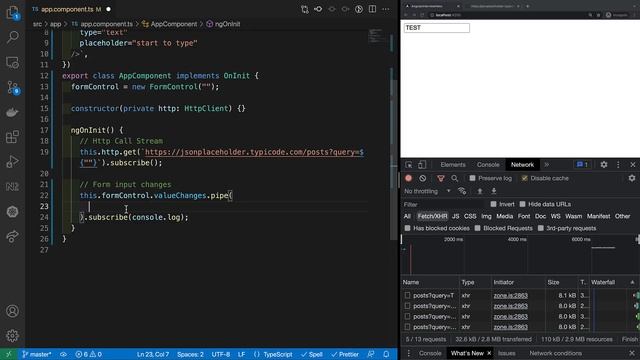Click the TEST input on the web page
The height and width of the screenshot is (360, 640).
click(x=436, y=28)
